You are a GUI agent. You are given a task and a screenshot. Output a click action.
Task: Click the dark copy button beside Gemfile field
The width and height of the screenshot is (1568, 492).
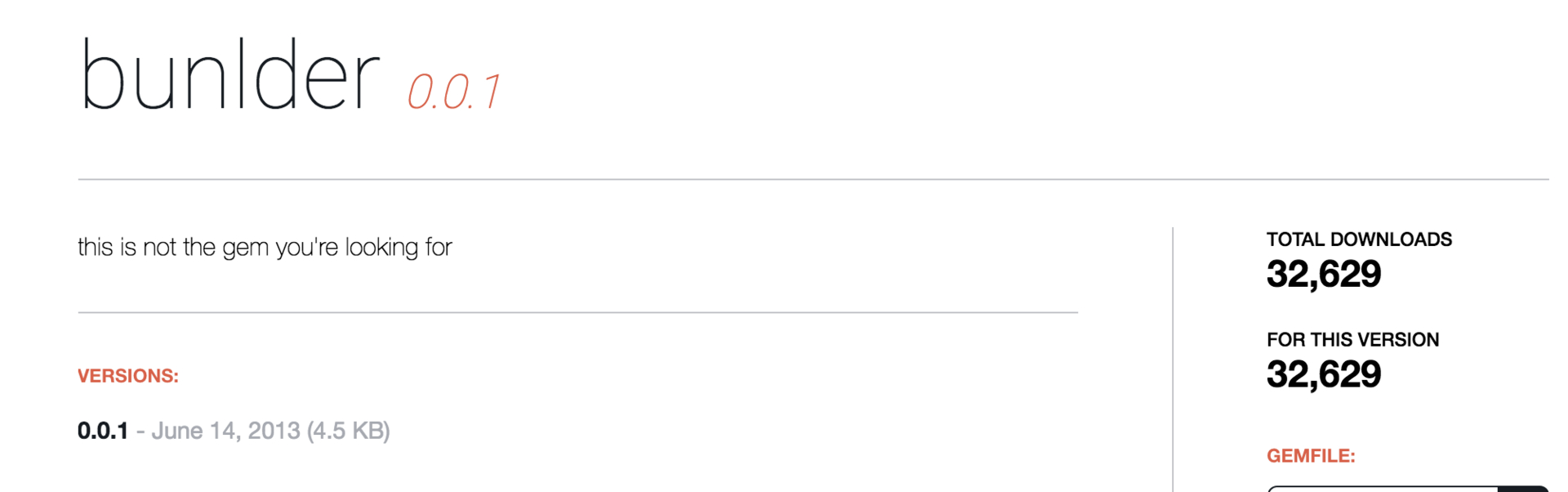click(1523, 489)
